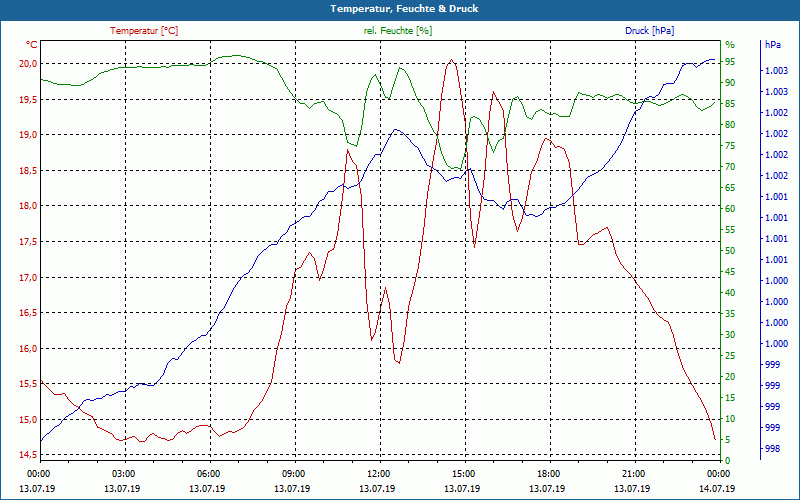Click the '14.07.19' date label

click(x=717, y=488)
